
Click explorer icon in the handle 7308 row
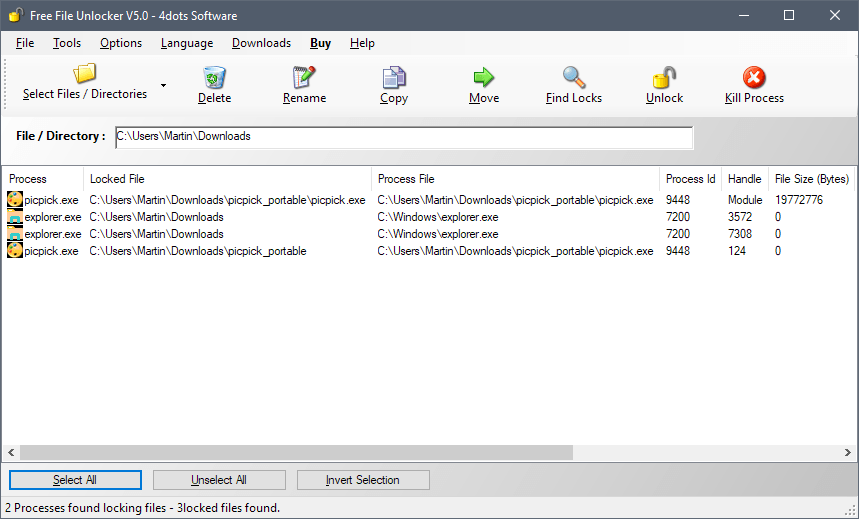15,234
